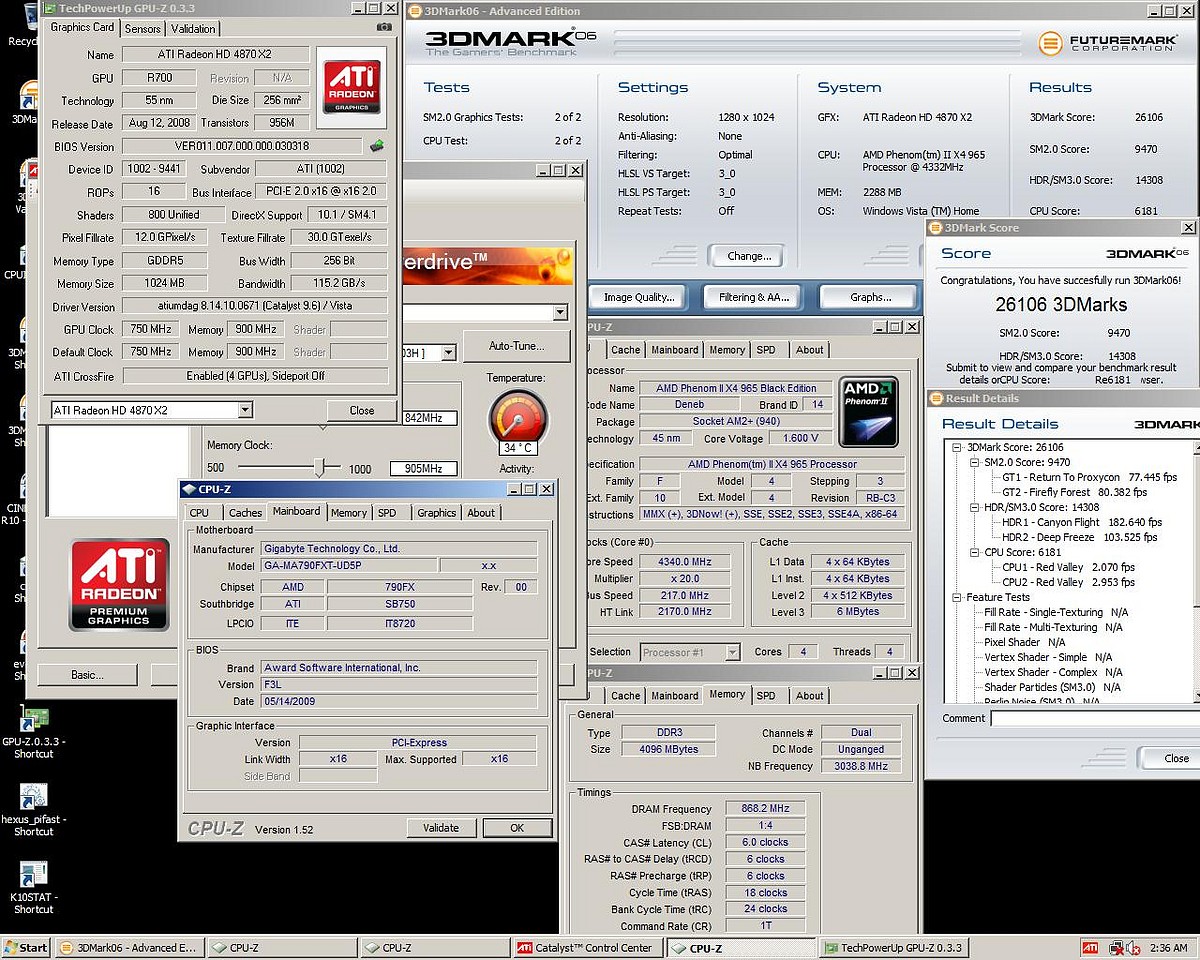
Task: Click the GA-MA790FXT-UD5P model value in CPU-Z
Action: click(x=348, y=566)
